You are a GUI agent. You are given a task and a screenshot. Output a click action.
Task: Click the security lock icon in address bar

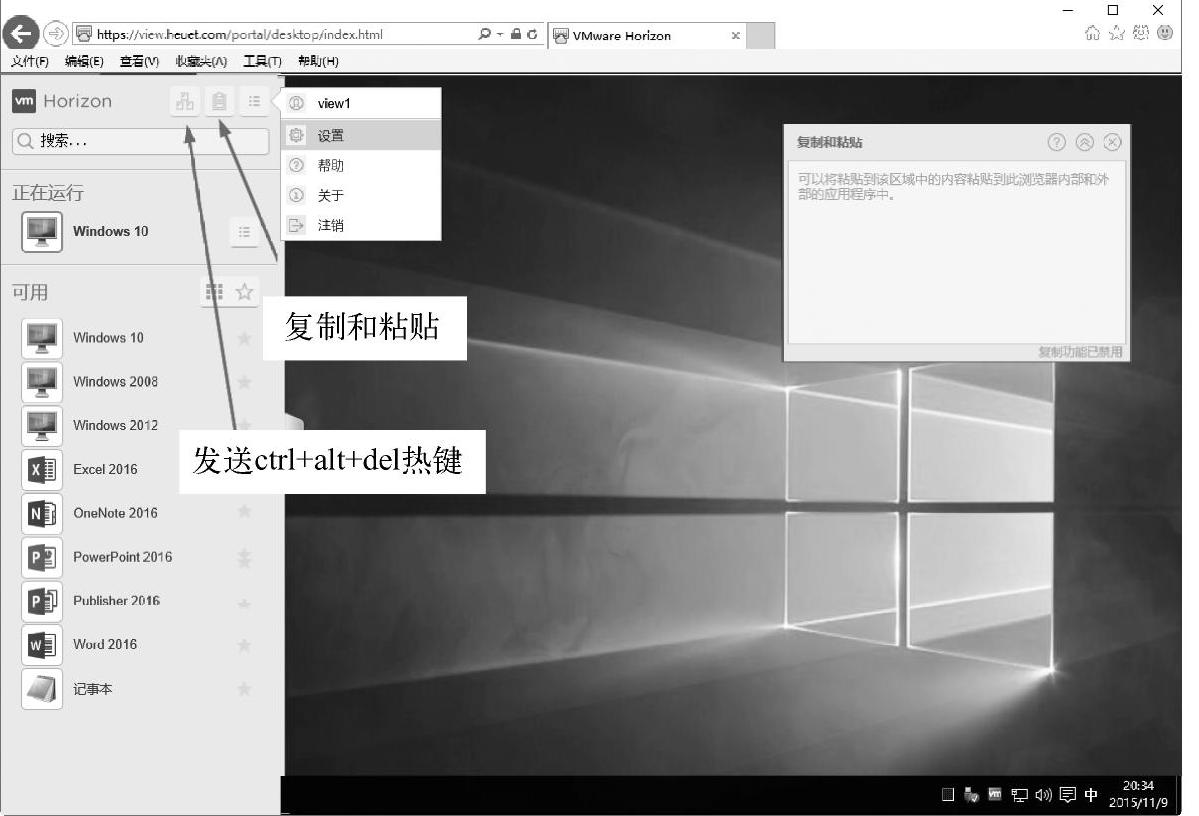(x=515, y=34)
